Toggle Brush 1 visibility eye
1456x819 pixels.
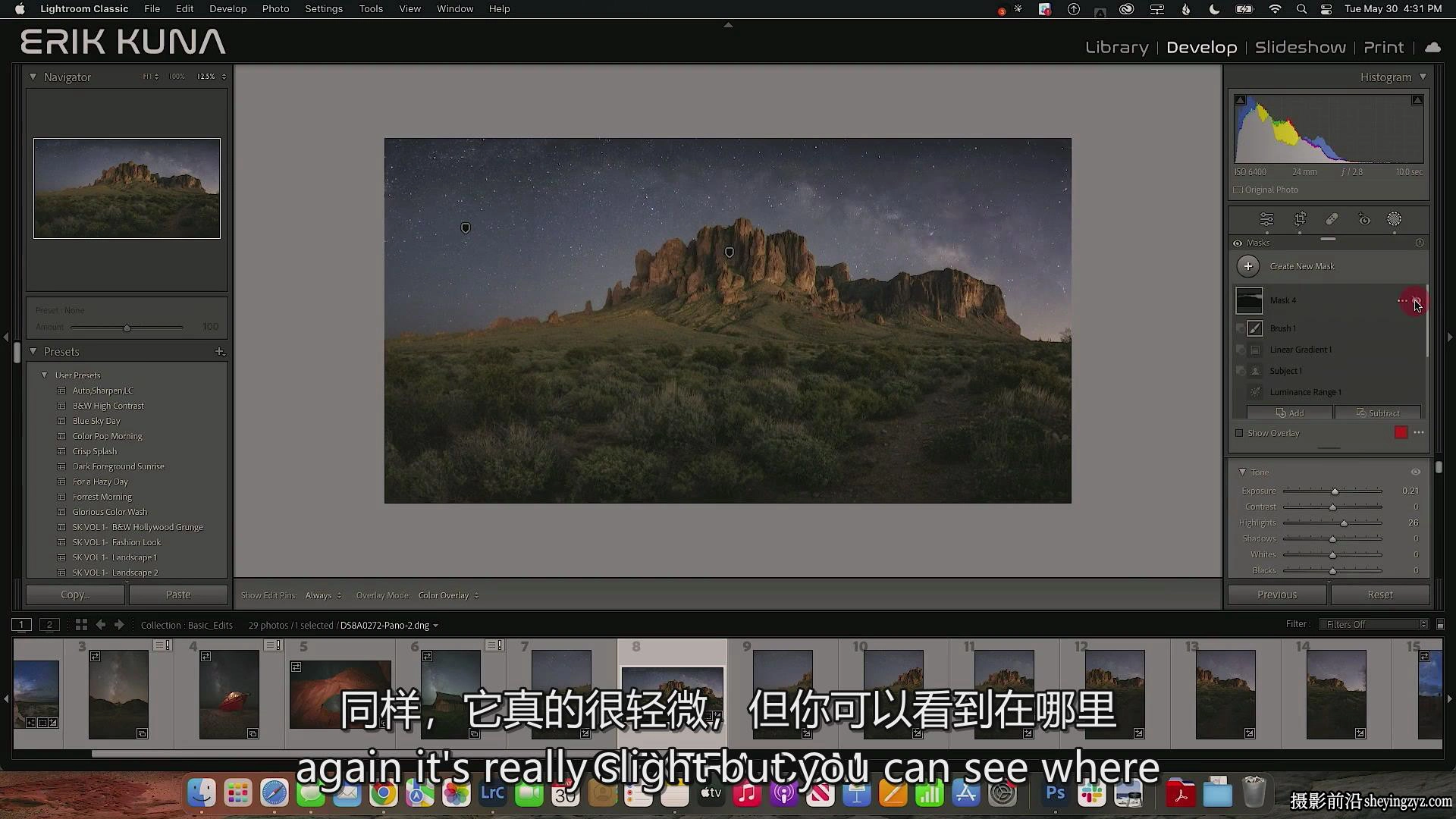click(x=1241, y=328)
